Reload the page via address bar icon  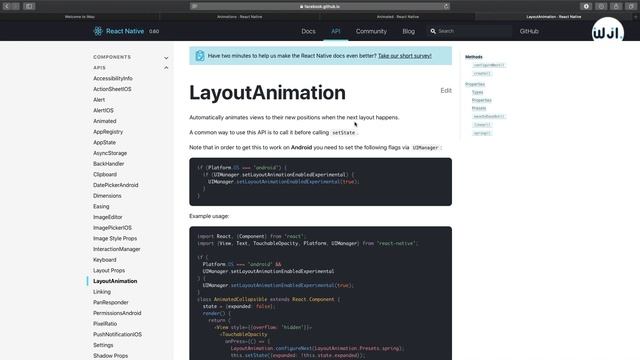[x=446, y=6]
